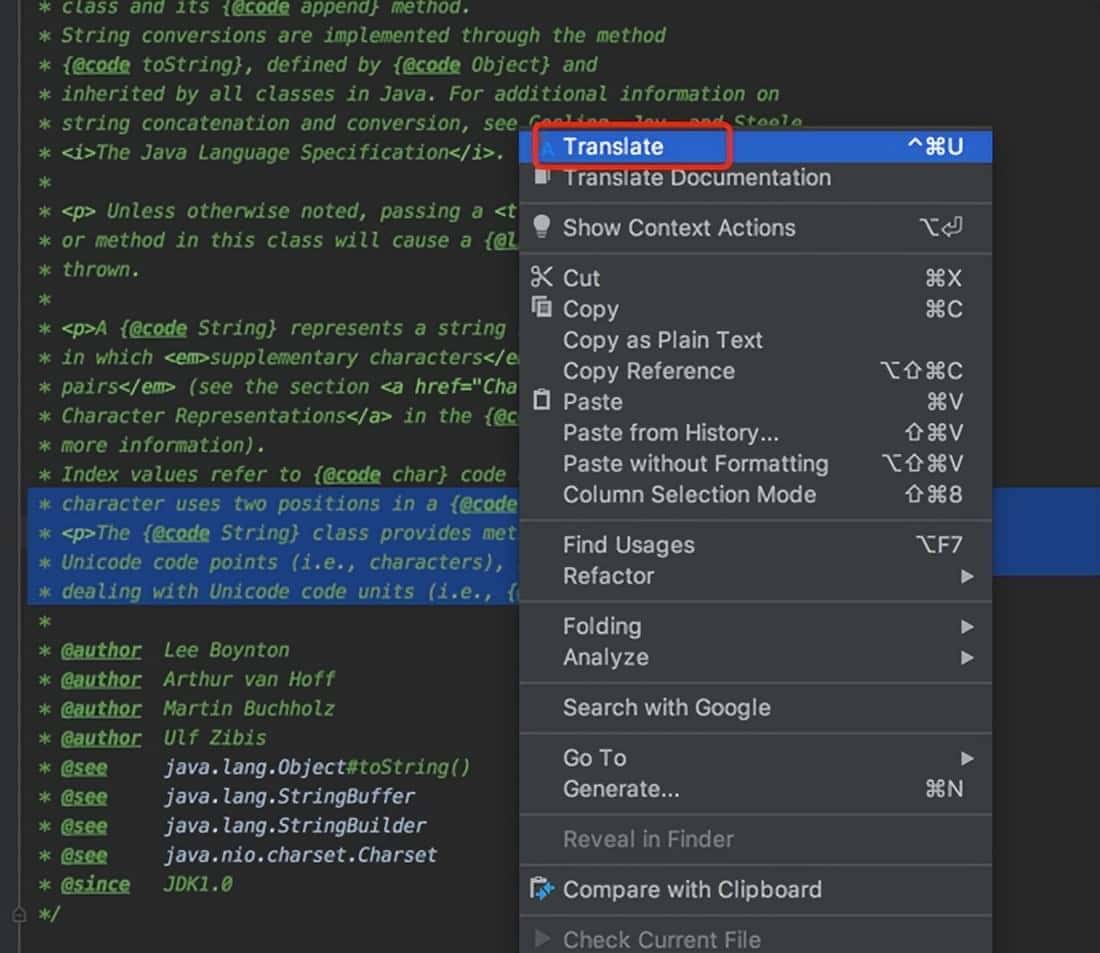Click the @since tag in Javadoc
Screen dimensions: 1100x953
(95, 884)
